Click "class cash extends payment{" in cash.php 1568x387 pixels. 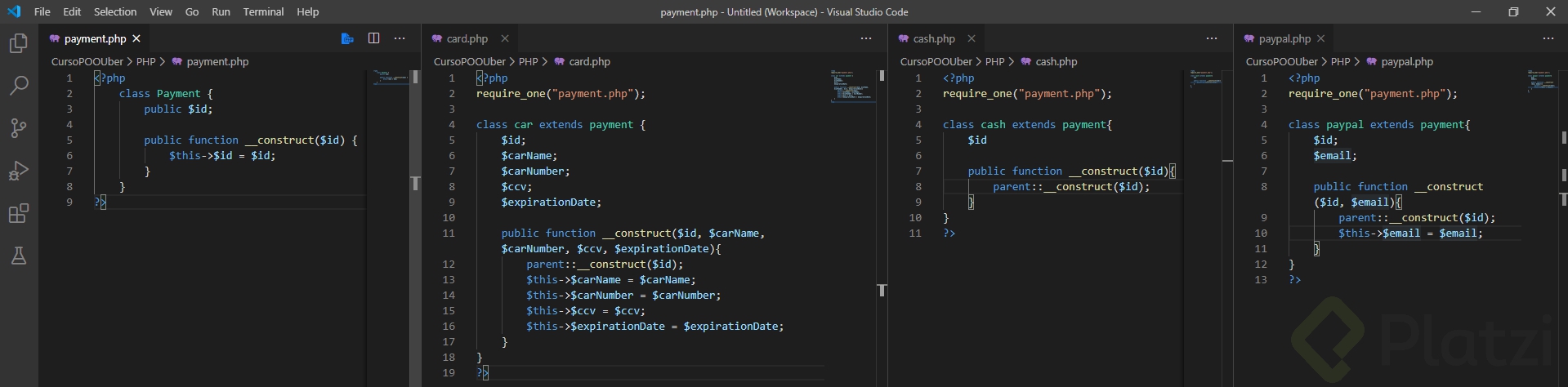point(1027,125)
